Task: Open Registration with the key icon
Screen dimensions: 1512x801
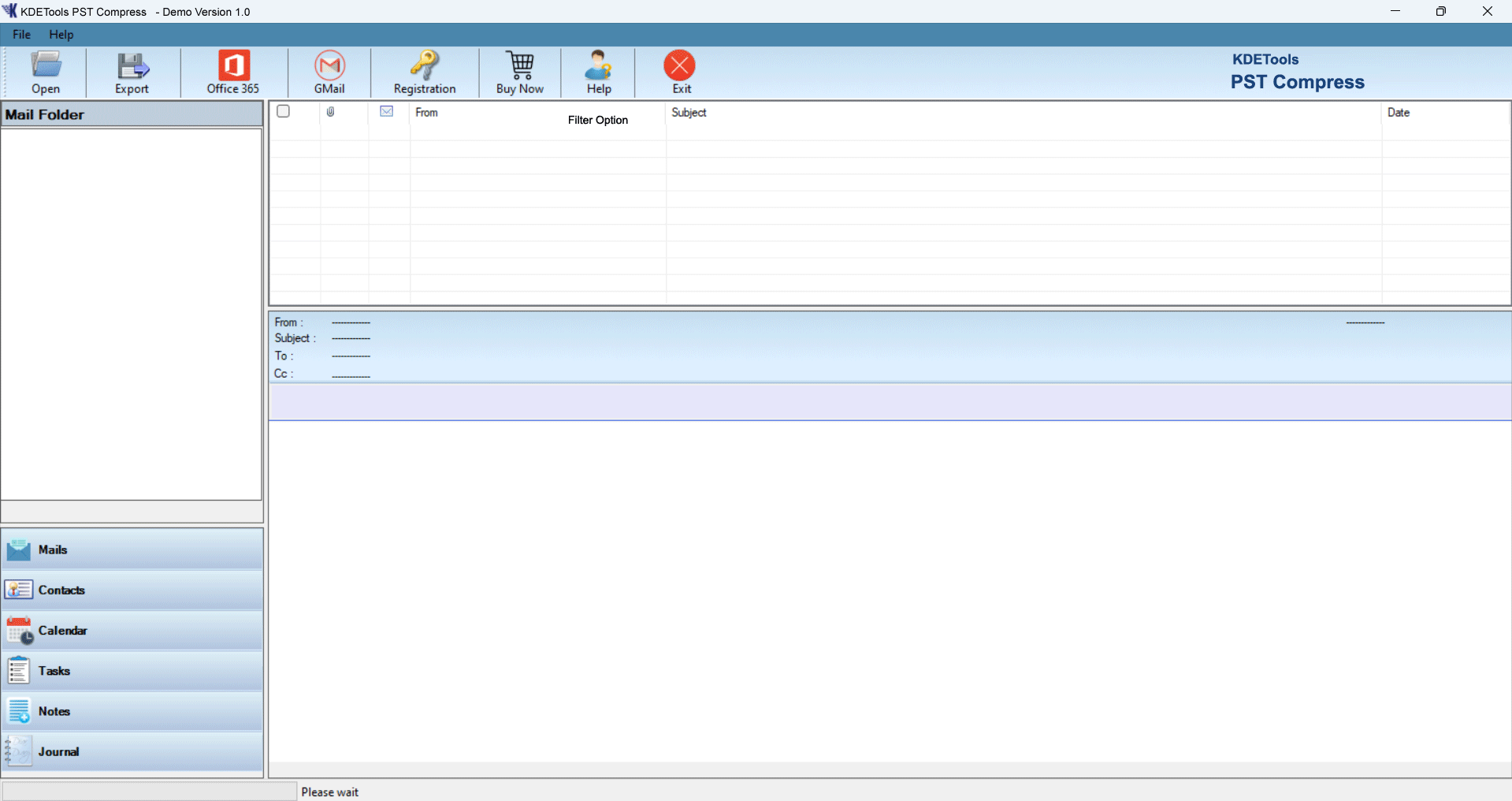Action: [x=425, y=66]
